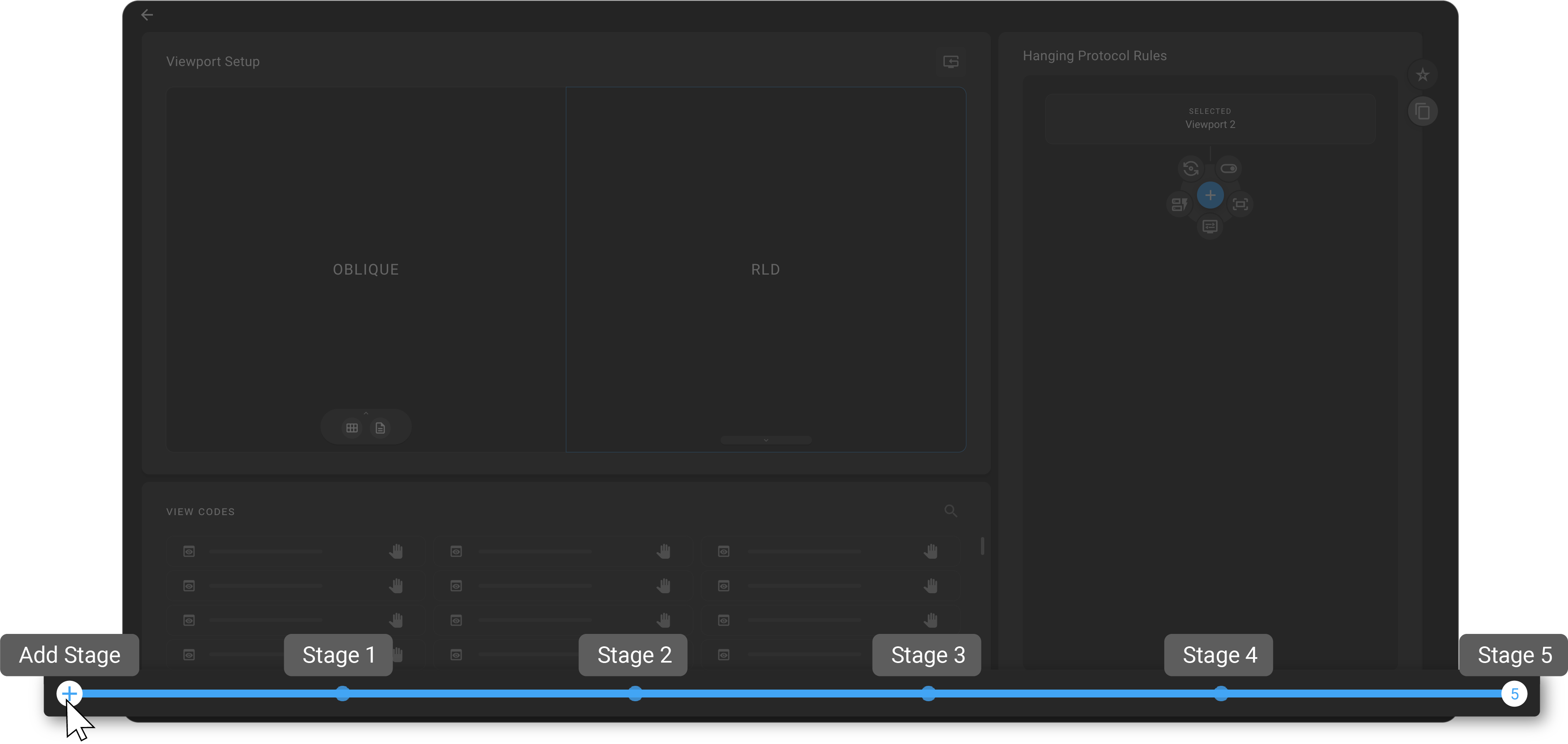Select the Stage 2 marker on timeline
Screen dimensions: 1568x744
coord(635,693)
